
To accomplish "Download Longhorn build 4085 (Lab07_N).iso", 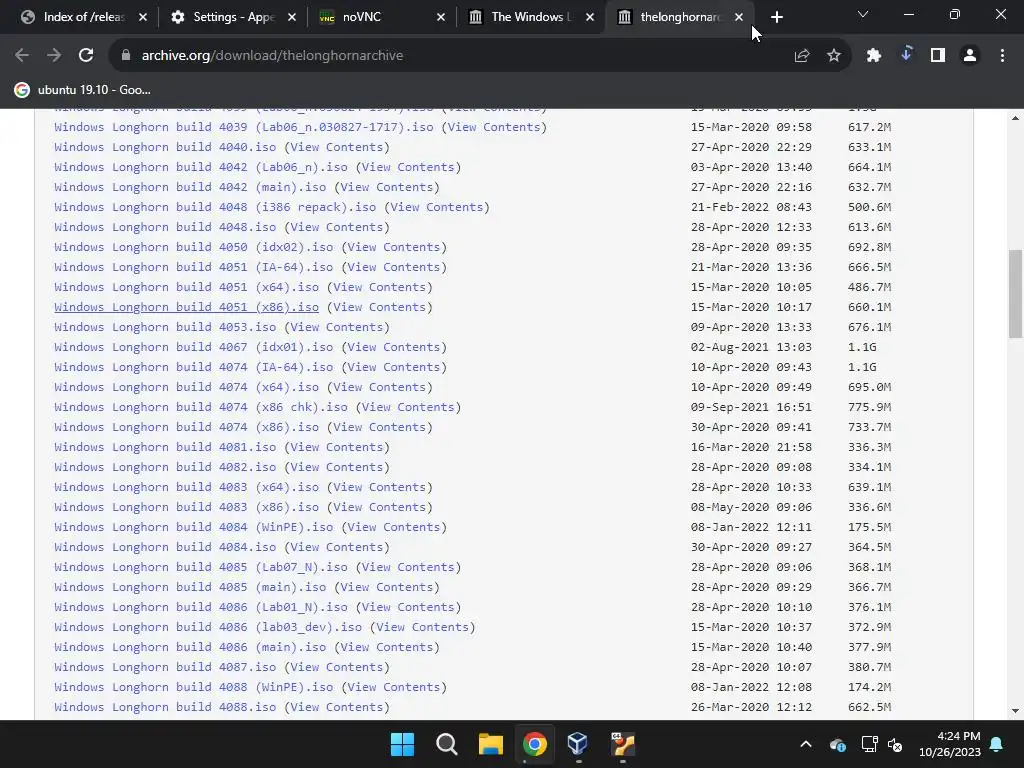I will pyautogui.click(x=201, y=567).
